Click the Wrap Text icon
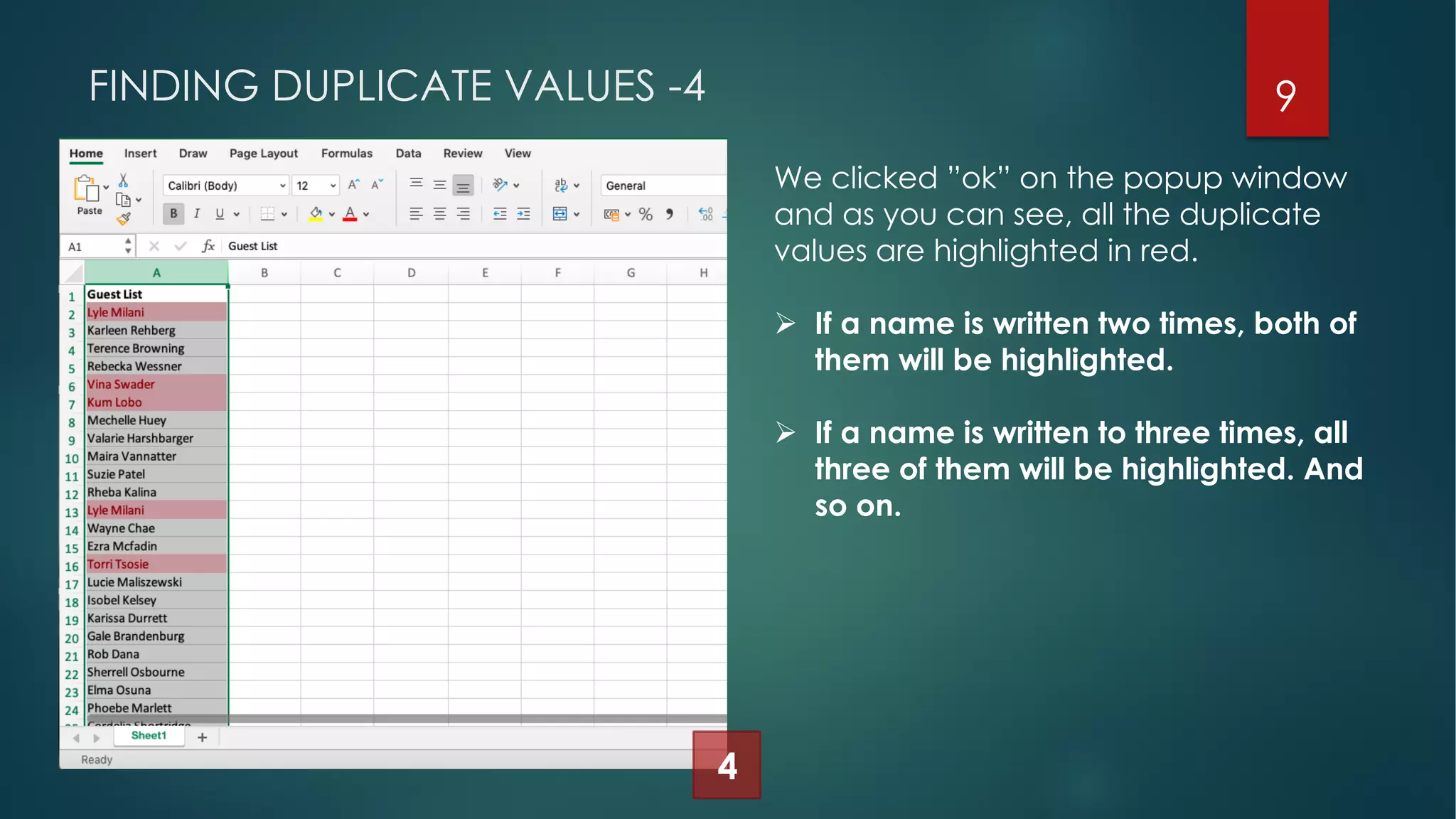This screenshot has height=819, width=1456. 561,185
